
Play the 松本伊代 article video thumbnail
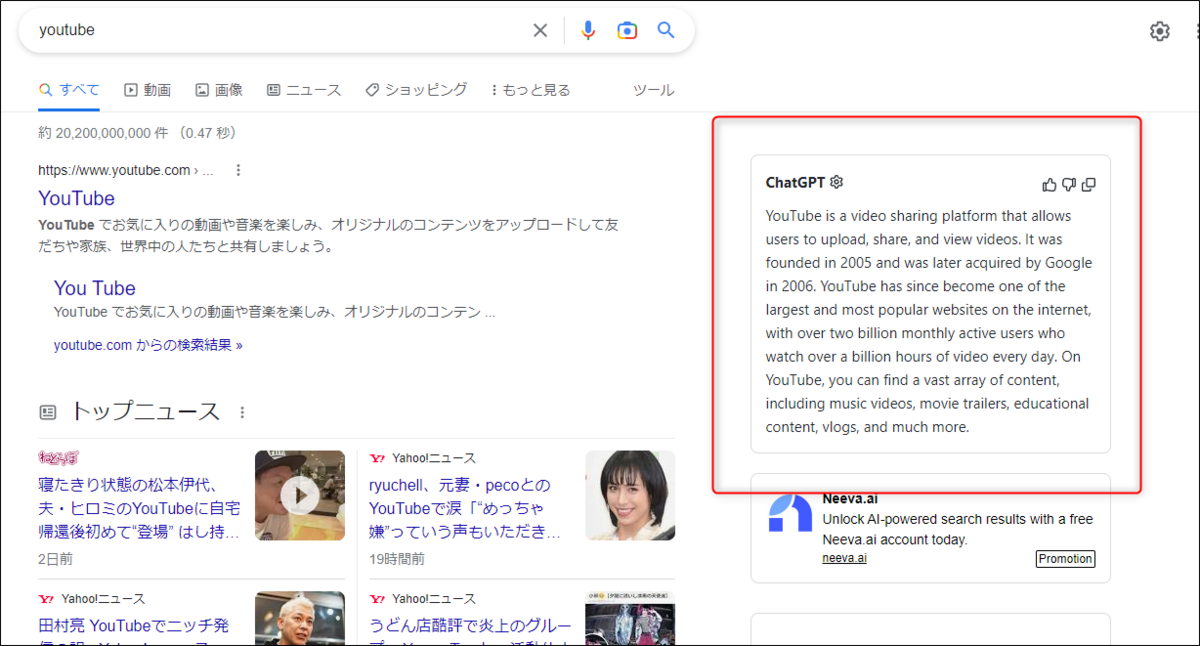point(300,496)
